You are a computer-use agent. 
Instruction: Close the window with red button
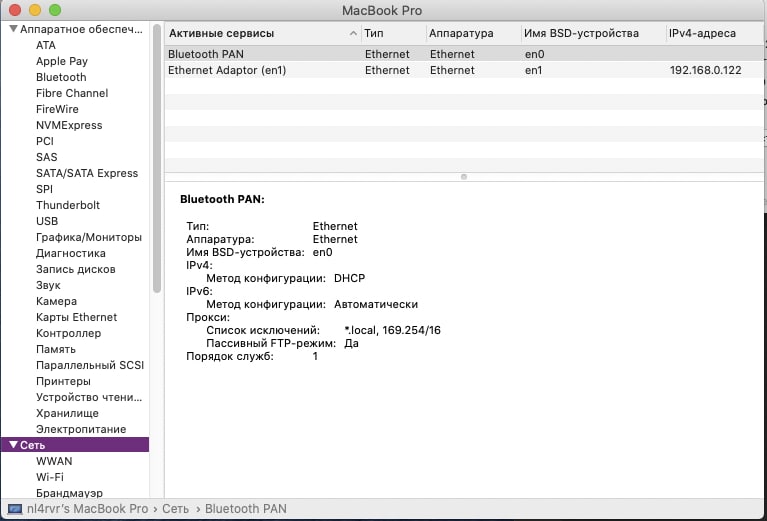point(15,10)
